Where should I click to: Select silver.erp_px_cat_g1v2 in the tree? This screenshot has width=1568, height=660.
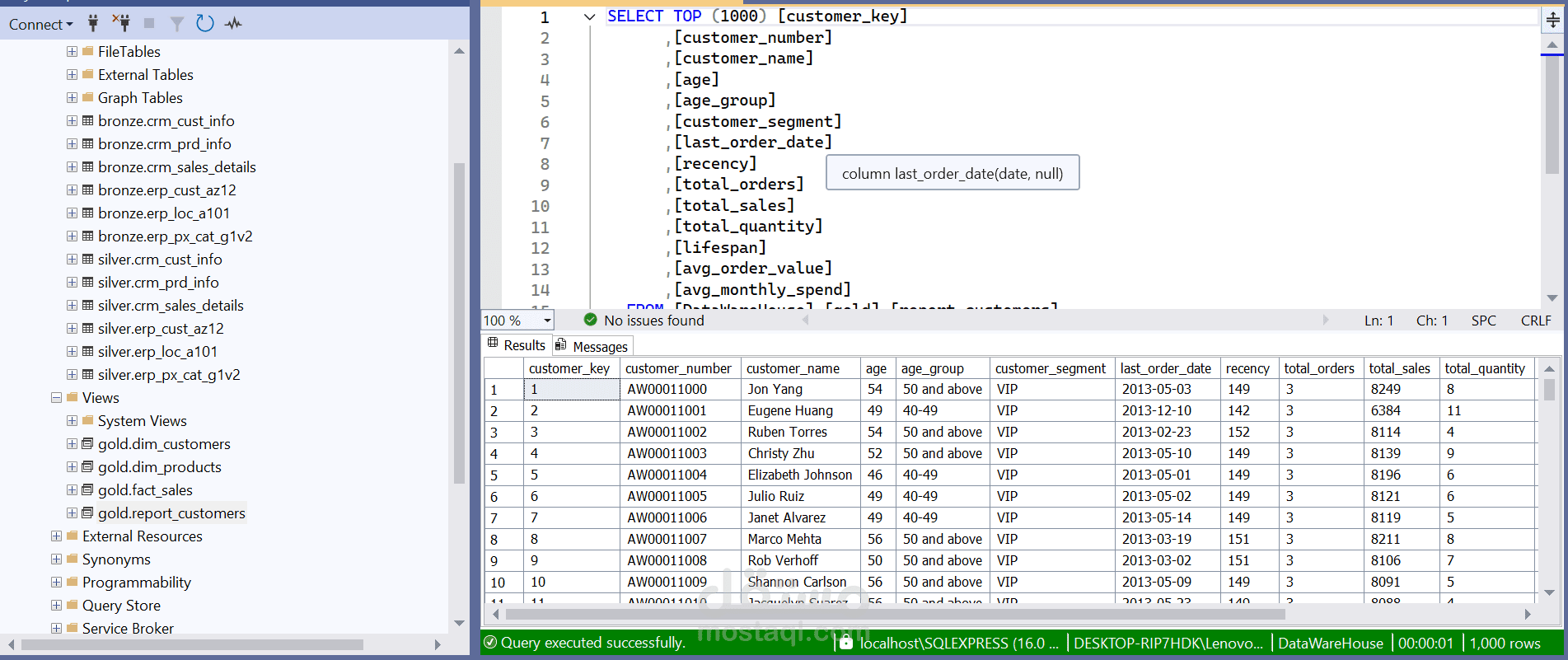169,374
